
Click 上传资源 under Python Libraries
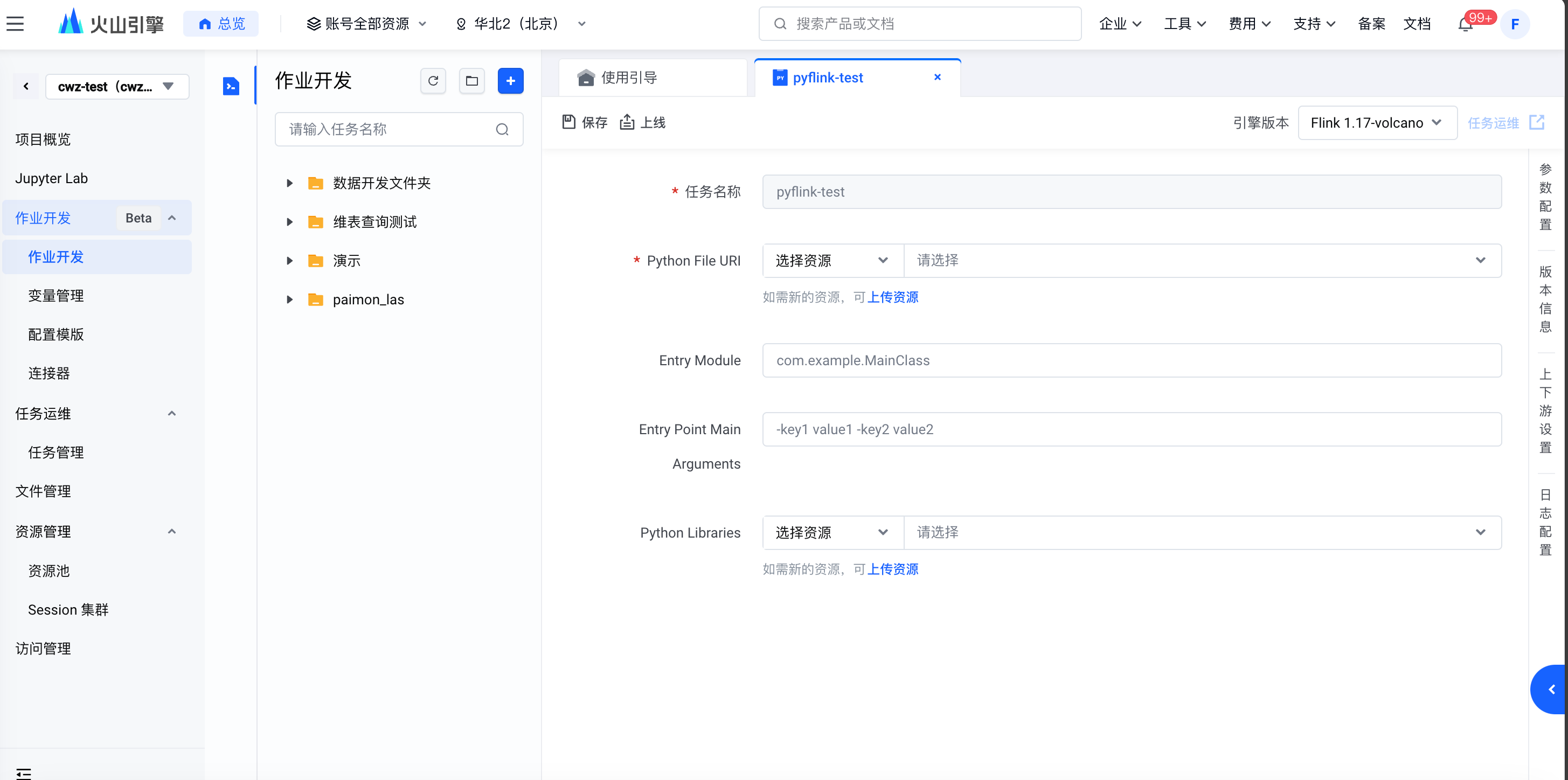892,569
